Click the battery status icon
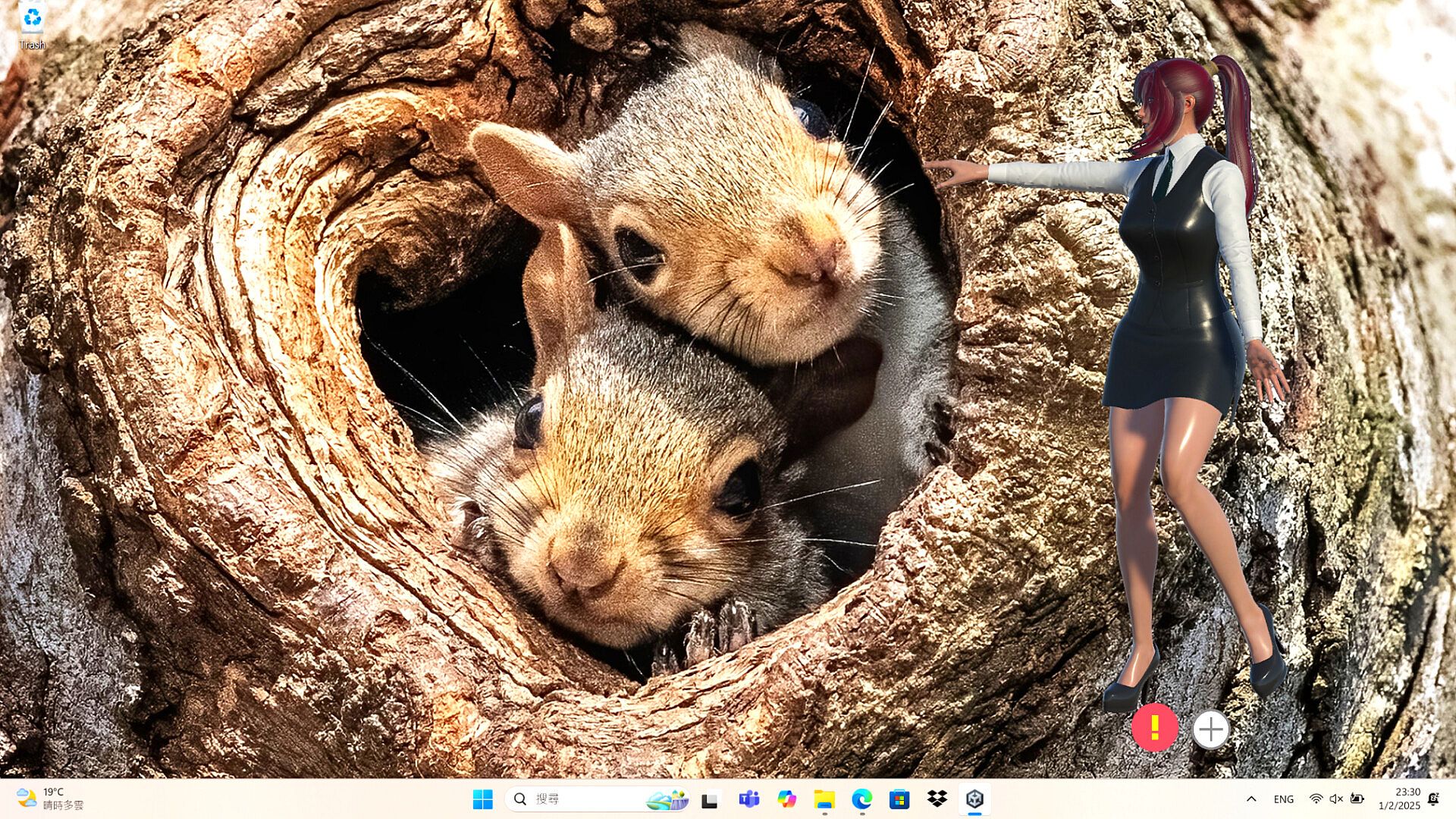Viewport: 1456px width, 819px height. [1357, 799]
